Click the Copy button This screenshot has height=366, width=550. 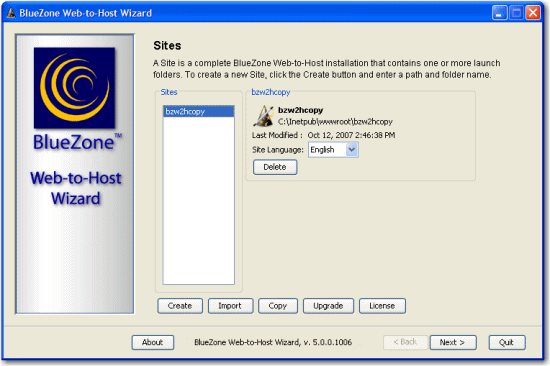pos(278,306)
